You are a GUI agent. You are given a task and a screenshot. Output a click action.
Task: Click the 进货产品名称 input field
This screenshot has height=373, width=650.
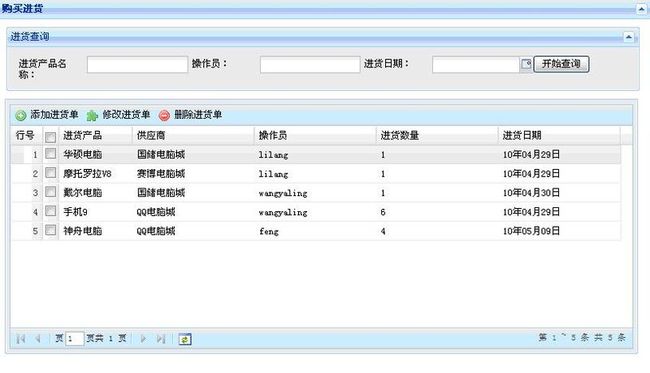pos(137,65)
